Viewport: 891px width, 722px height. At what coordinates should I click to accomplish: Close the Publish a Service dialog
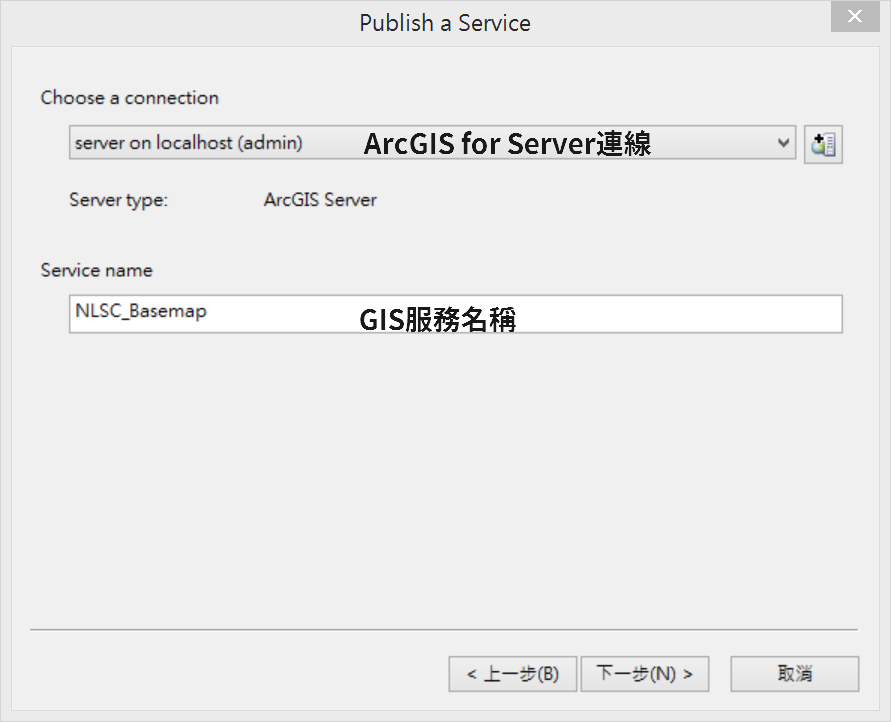[x=855, y=16]
